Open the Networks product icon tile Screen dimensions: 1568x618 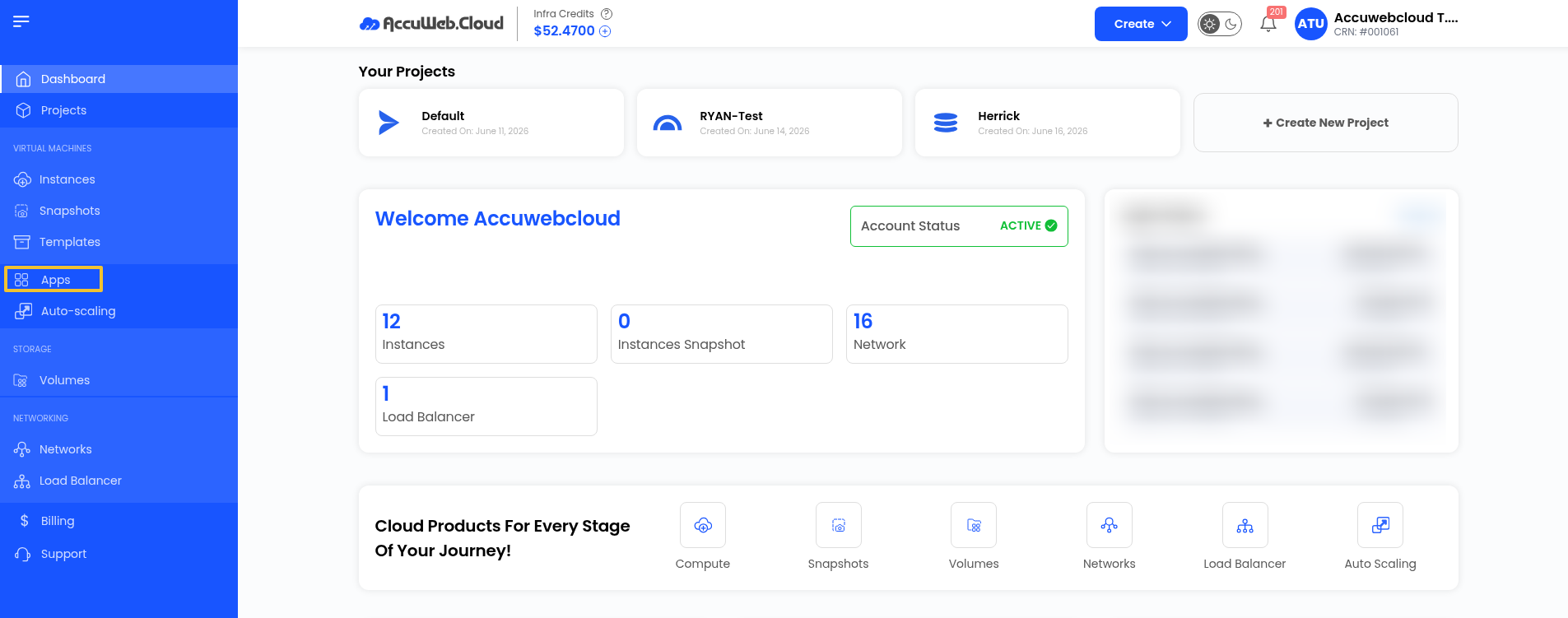coord(1110,525)
